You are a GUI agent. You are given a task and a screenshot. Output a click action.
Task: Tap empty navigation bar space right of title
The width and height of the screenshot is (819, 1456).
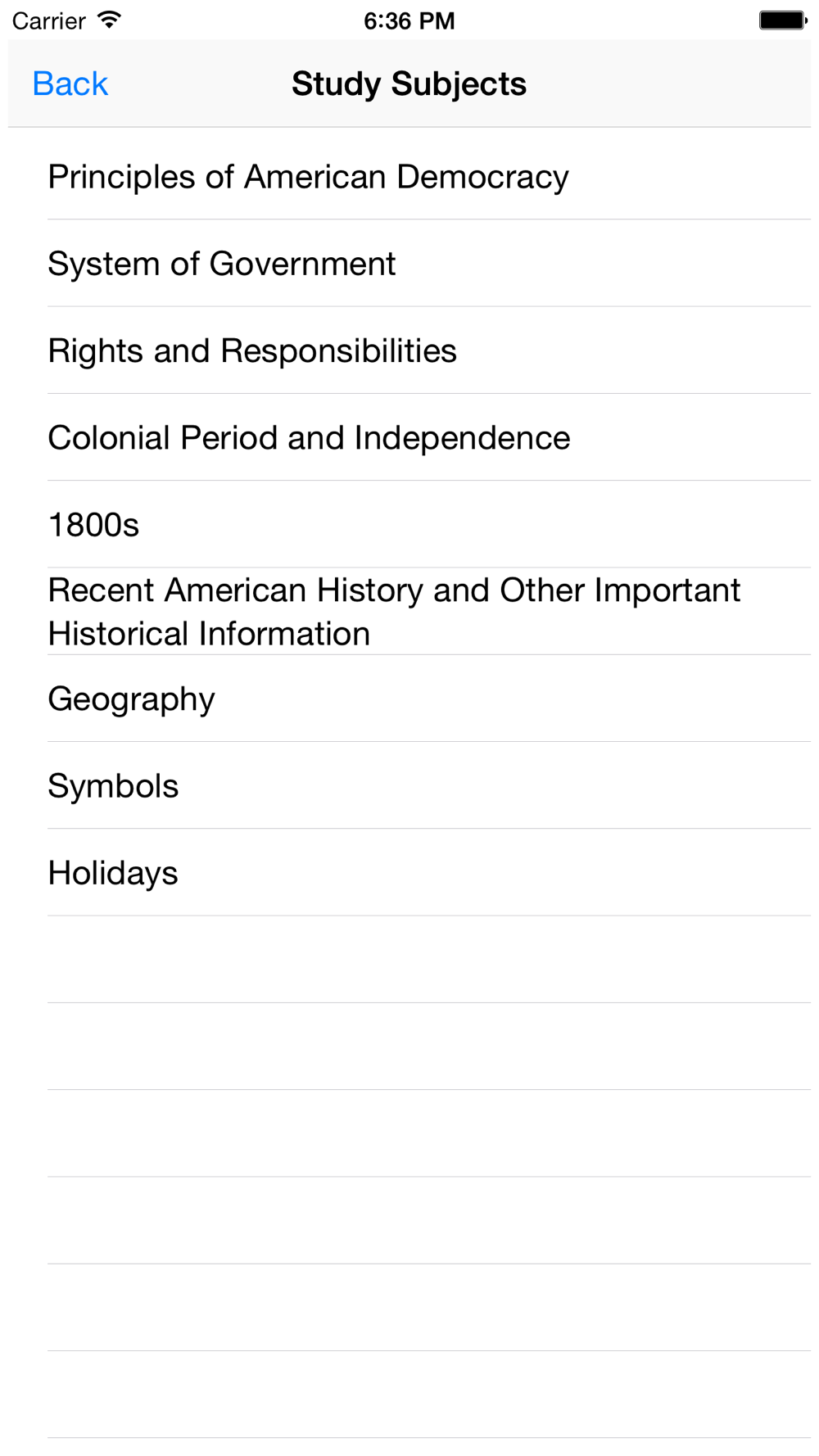[667, 84]
